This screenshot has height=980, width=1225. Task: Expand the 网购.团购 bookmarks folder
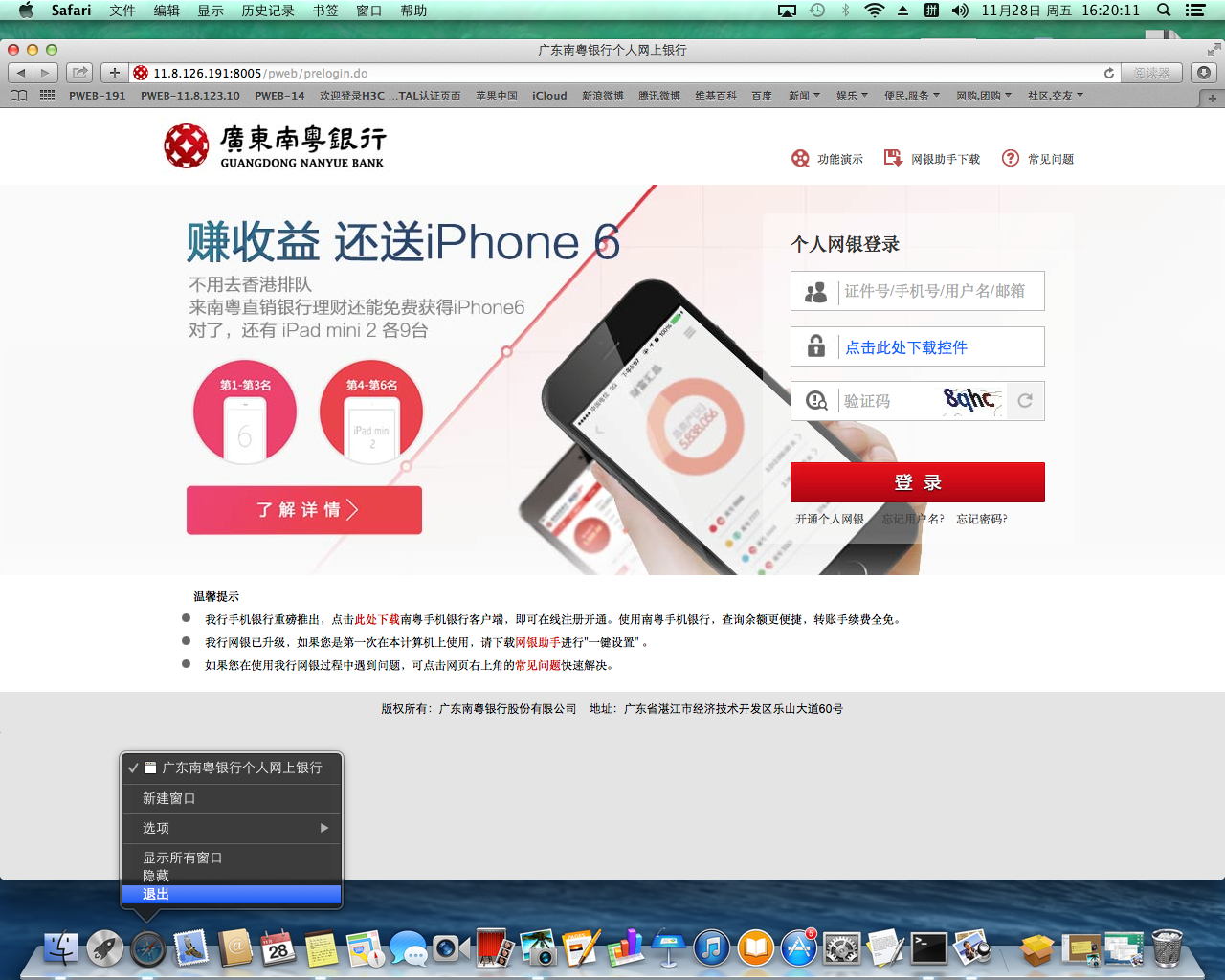pyautogui.click(x=983, y=96)
